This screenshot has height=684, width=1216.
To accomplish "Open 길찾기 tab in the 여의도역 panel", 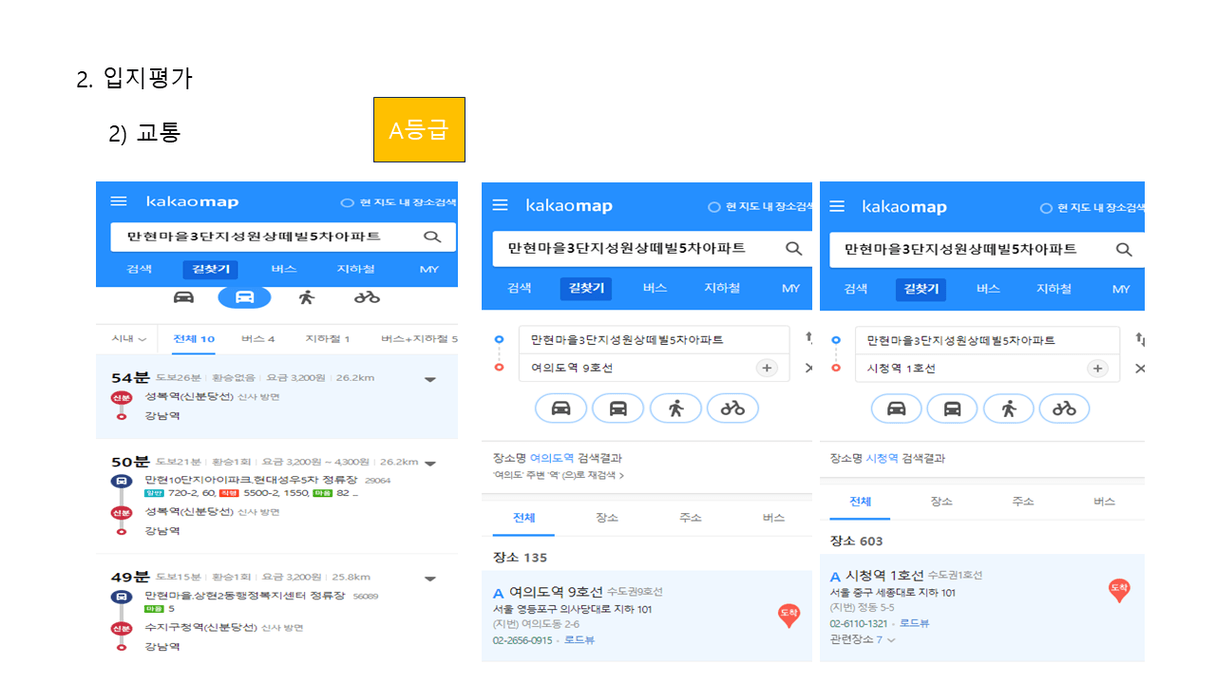I will [588, 288].
